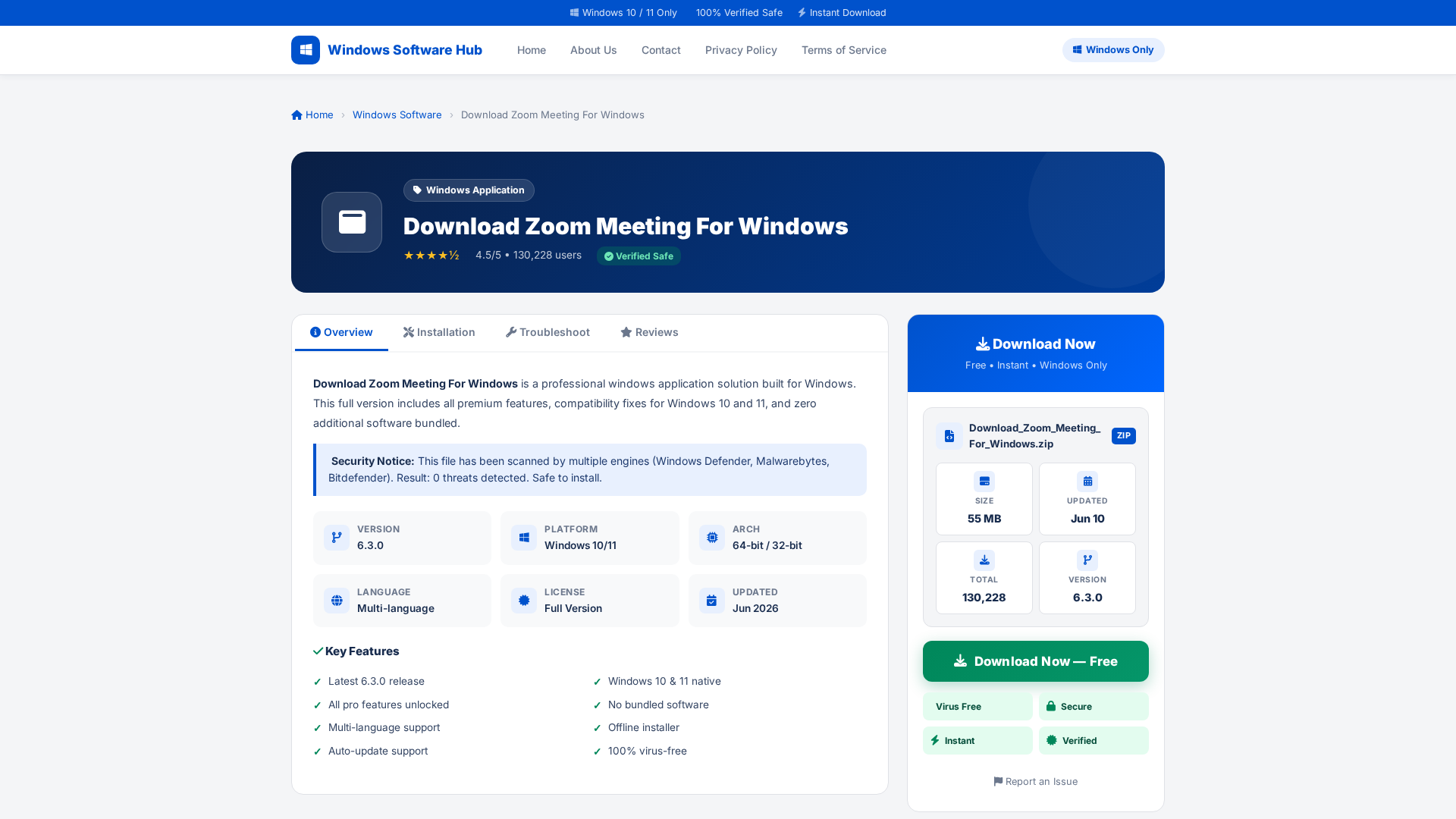Image resolution: width=1456 pixels, height=819 pixels.
Task: Click the zip file icon in download card
Action: pos(949,436)
